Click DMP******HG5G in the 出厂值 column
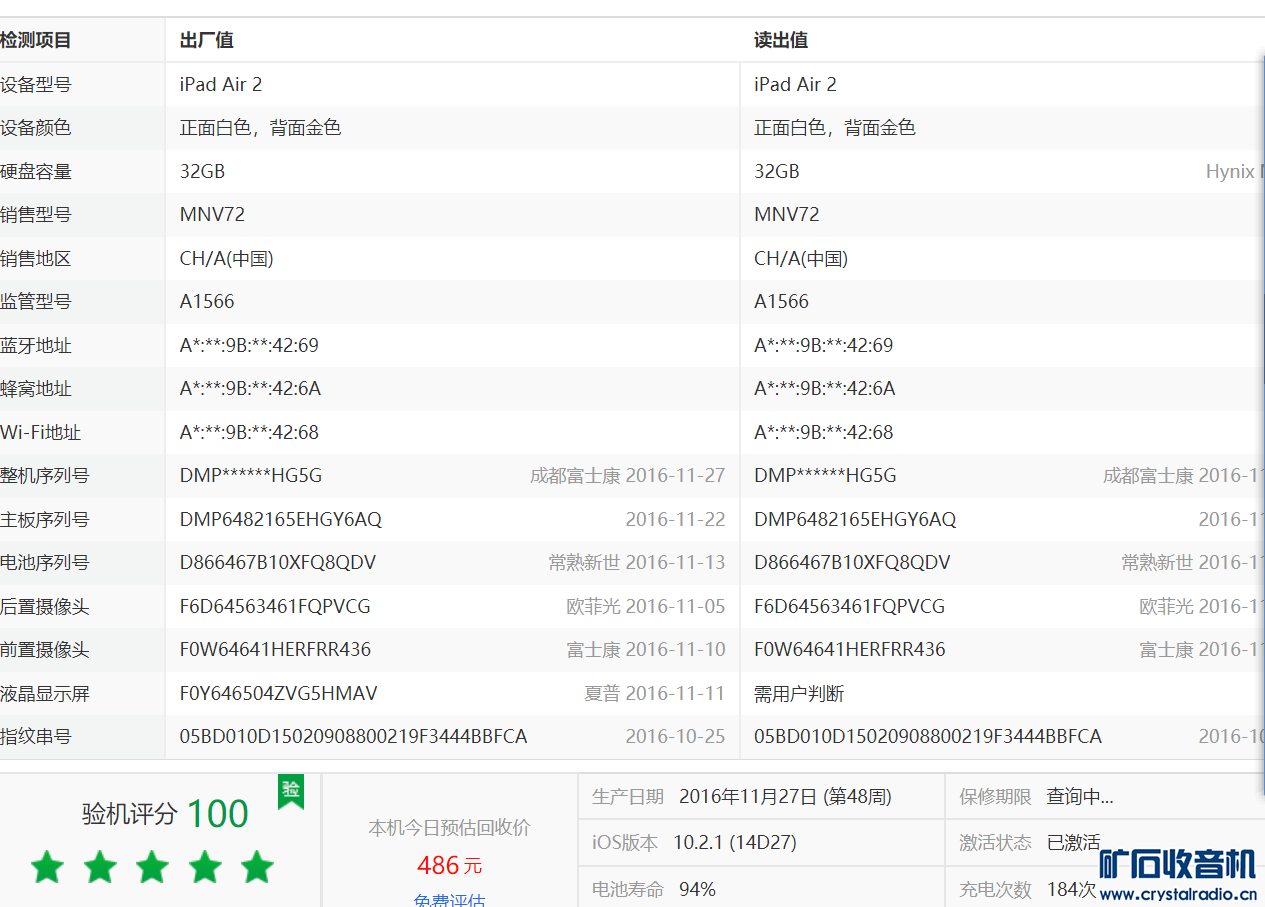 coord(251,476)
